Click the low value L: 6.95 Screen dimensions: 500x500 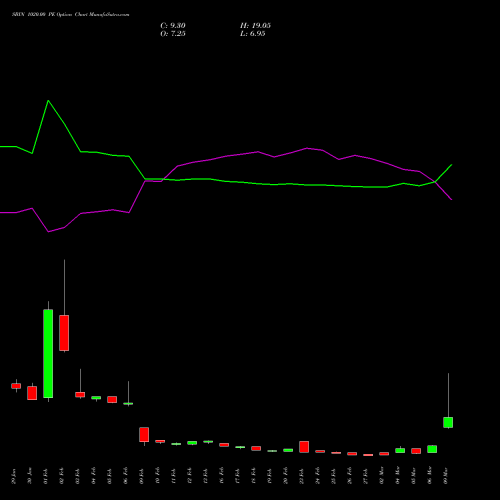pyautogui.click(x=253, y=34)
